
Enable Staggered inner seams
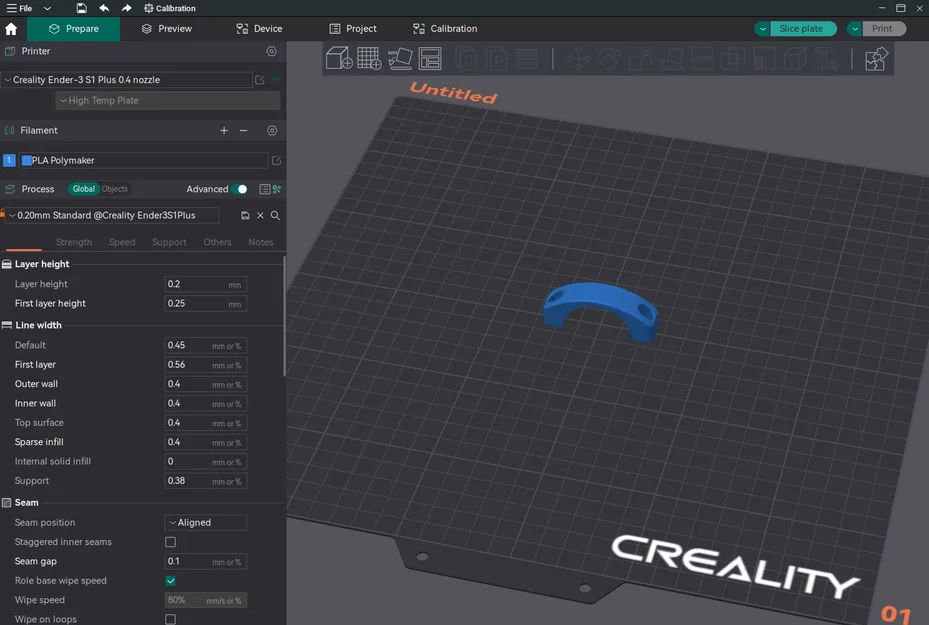tap(170, 541)
